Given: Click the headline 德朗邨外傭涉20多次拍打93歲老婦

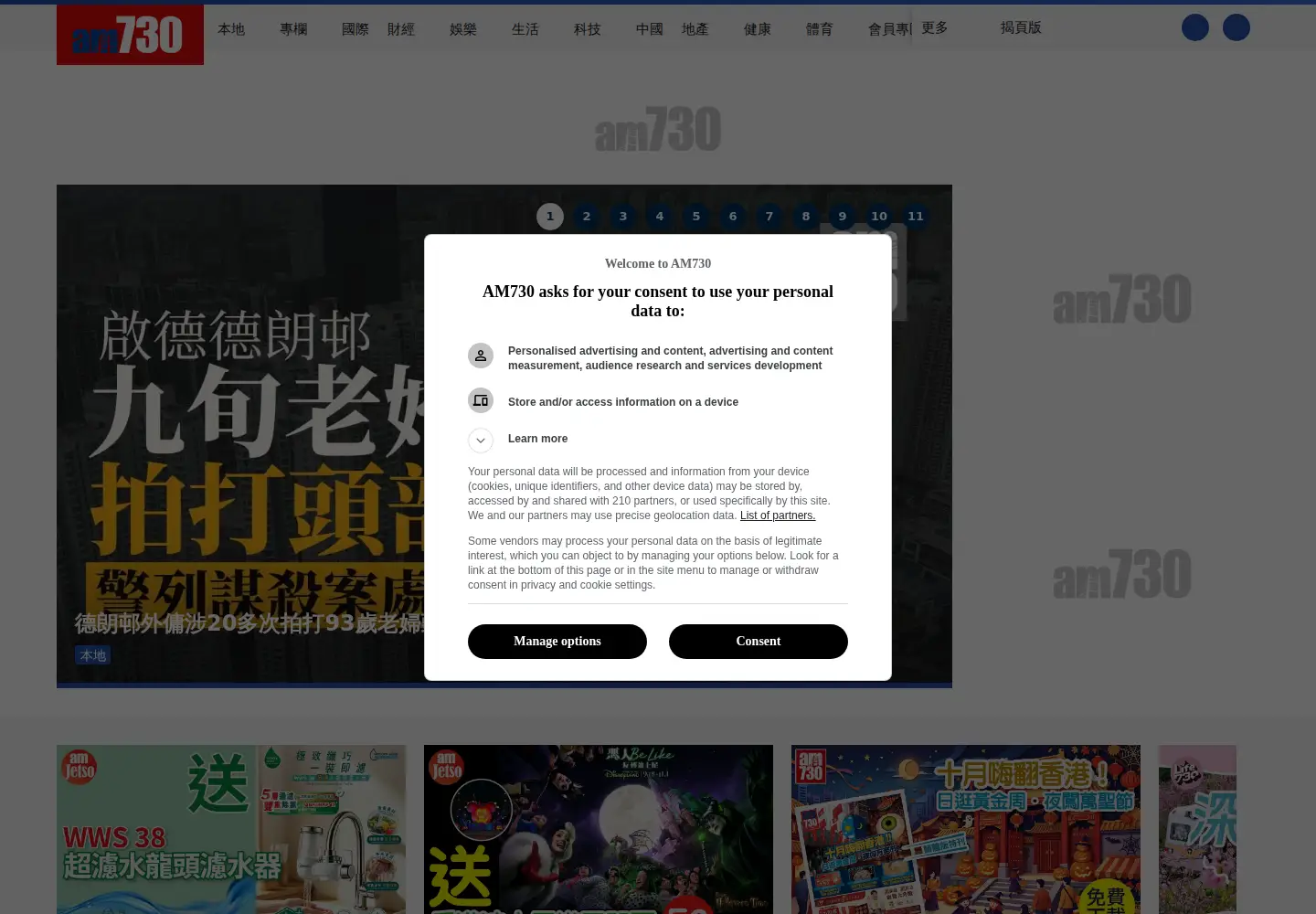Looking at the screenshot, I should tap(249, 623).
